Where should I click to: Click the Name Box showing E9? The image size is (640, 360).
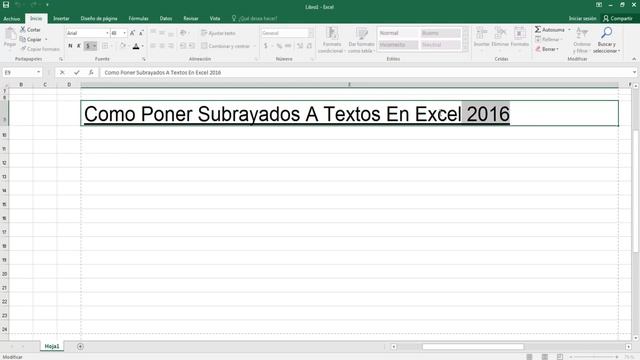tap(22, 72)
